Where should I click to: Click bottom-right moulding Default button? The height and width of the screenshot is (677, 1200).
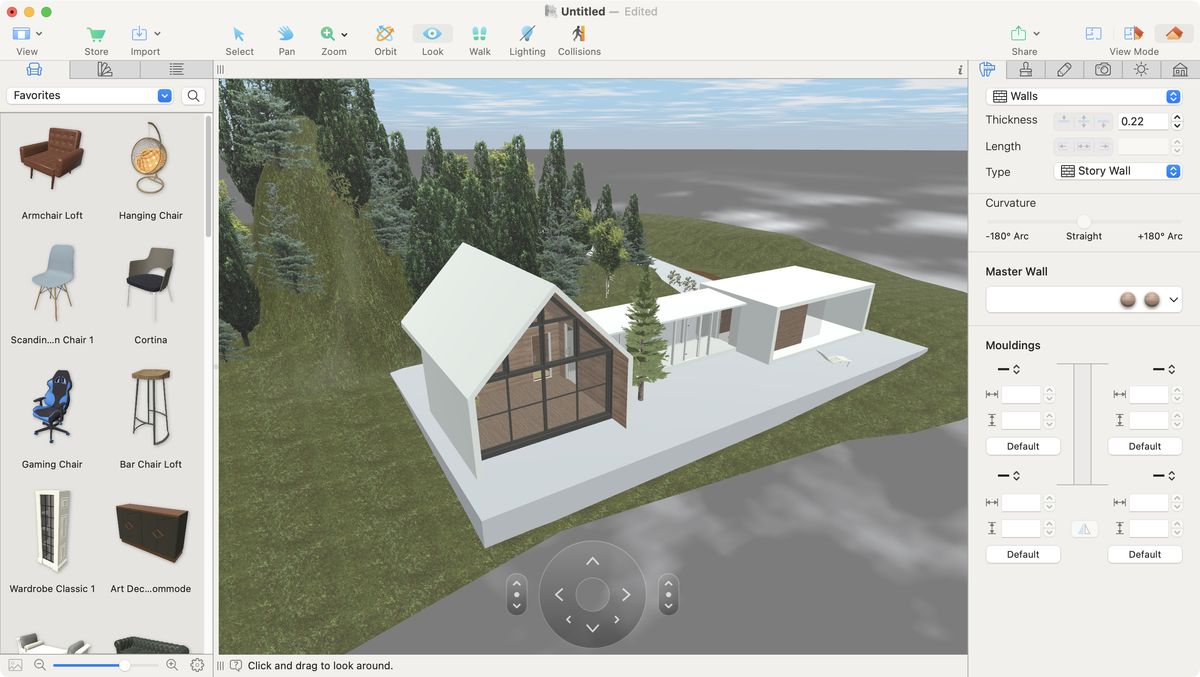pos(1145,554)
